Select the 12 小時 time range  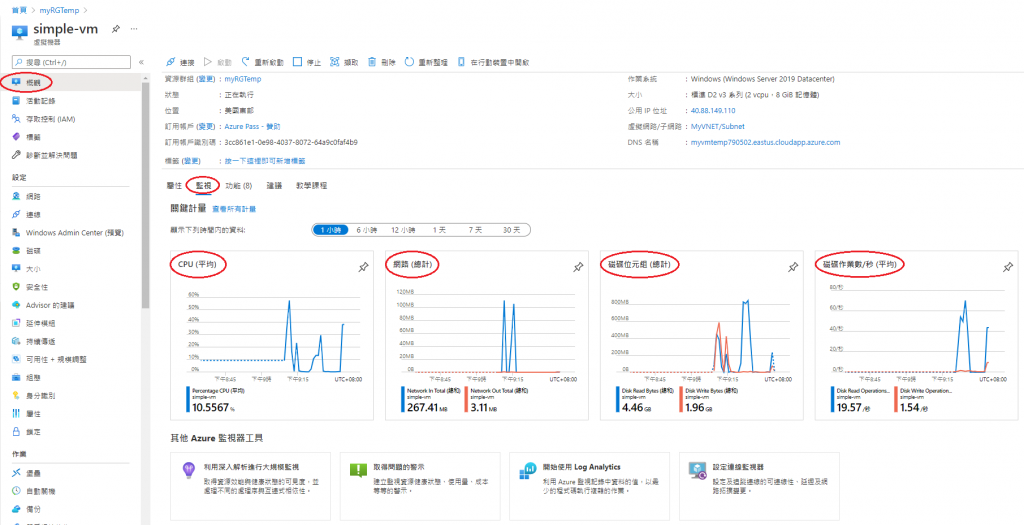pos(404,230)
